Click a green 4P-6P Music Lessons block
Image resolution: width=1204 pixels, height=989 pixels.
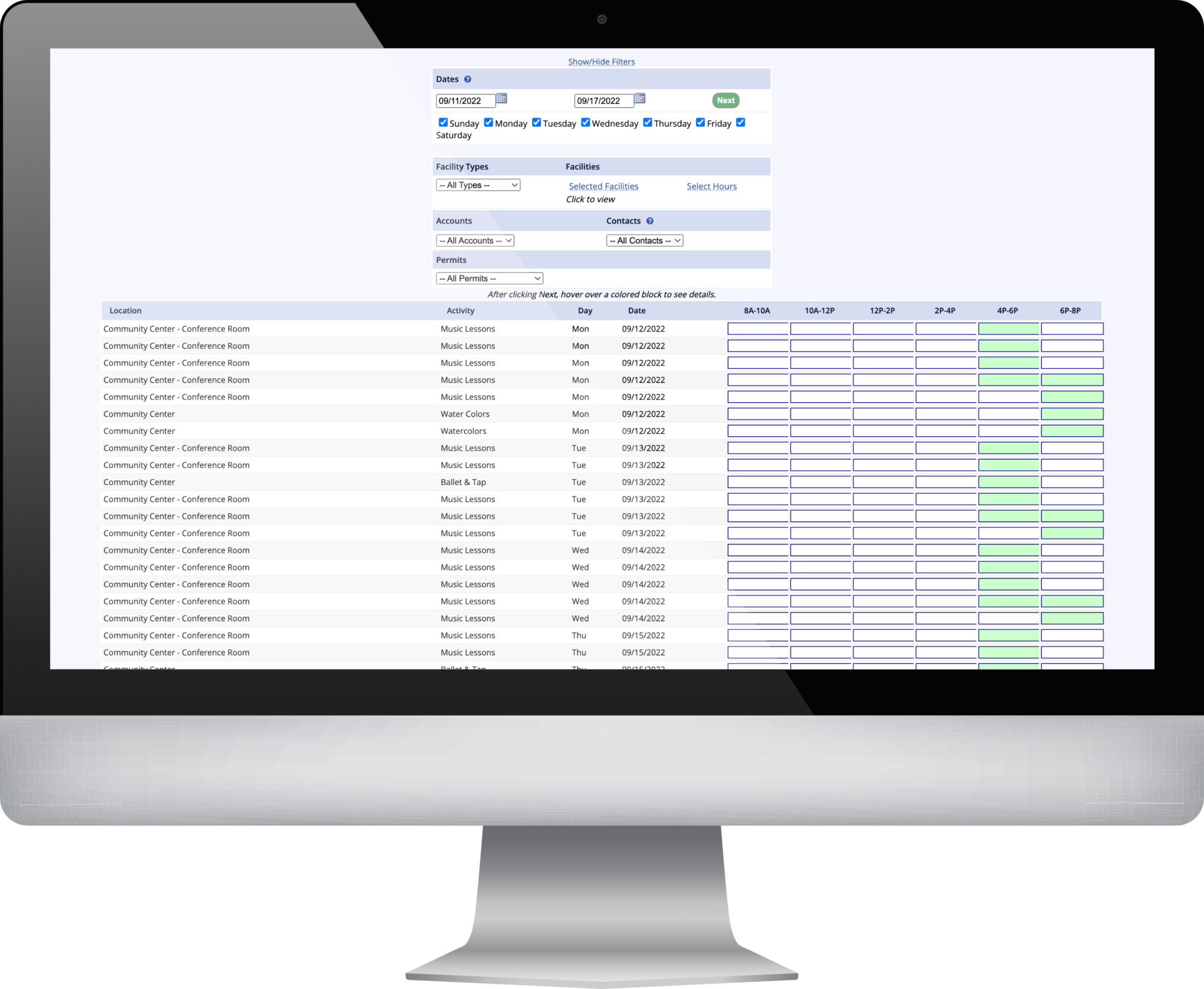(x=1009, y=329)
